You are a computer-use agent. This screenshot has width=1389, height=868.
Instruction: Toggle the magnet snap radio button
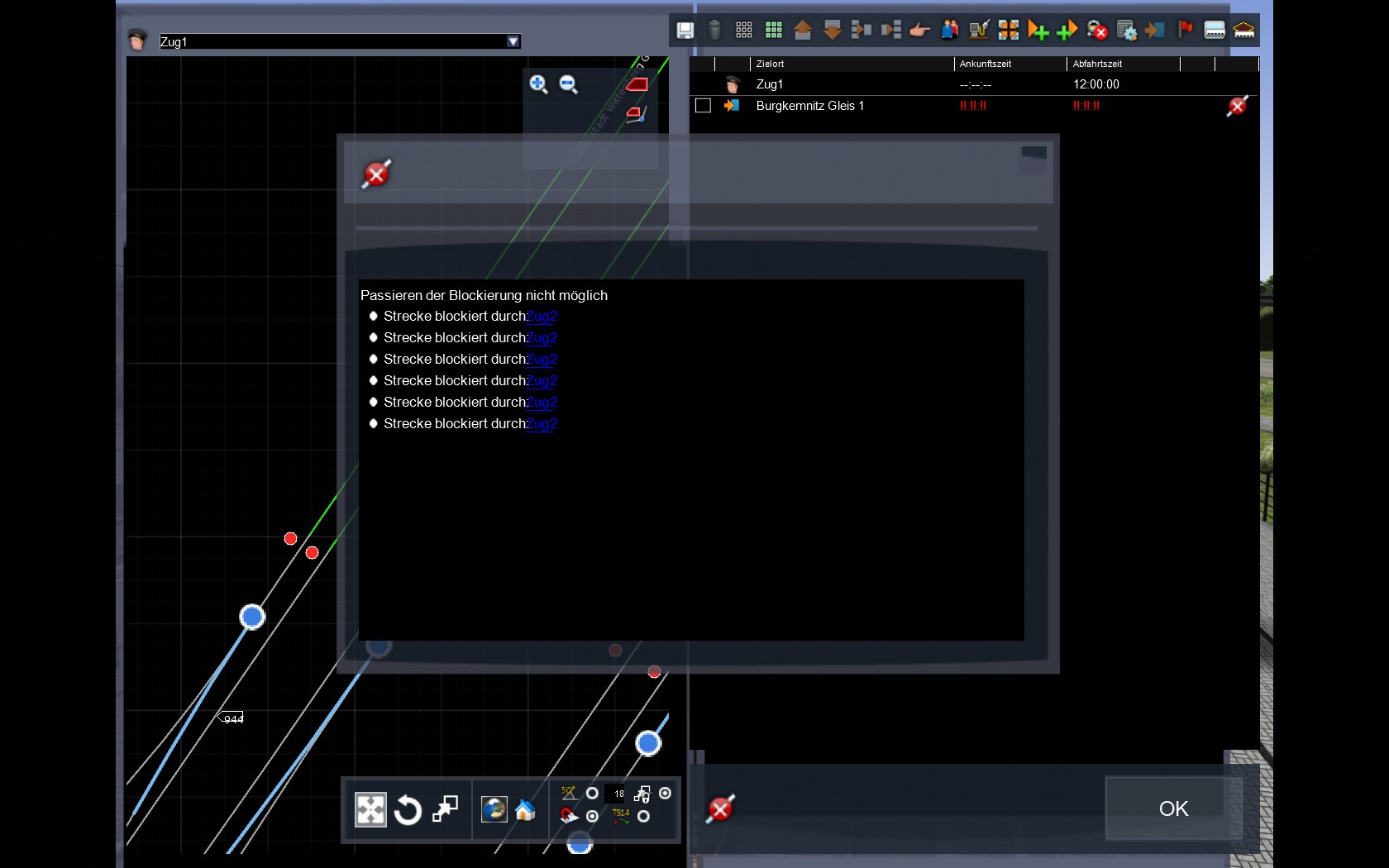pos(592,816)
